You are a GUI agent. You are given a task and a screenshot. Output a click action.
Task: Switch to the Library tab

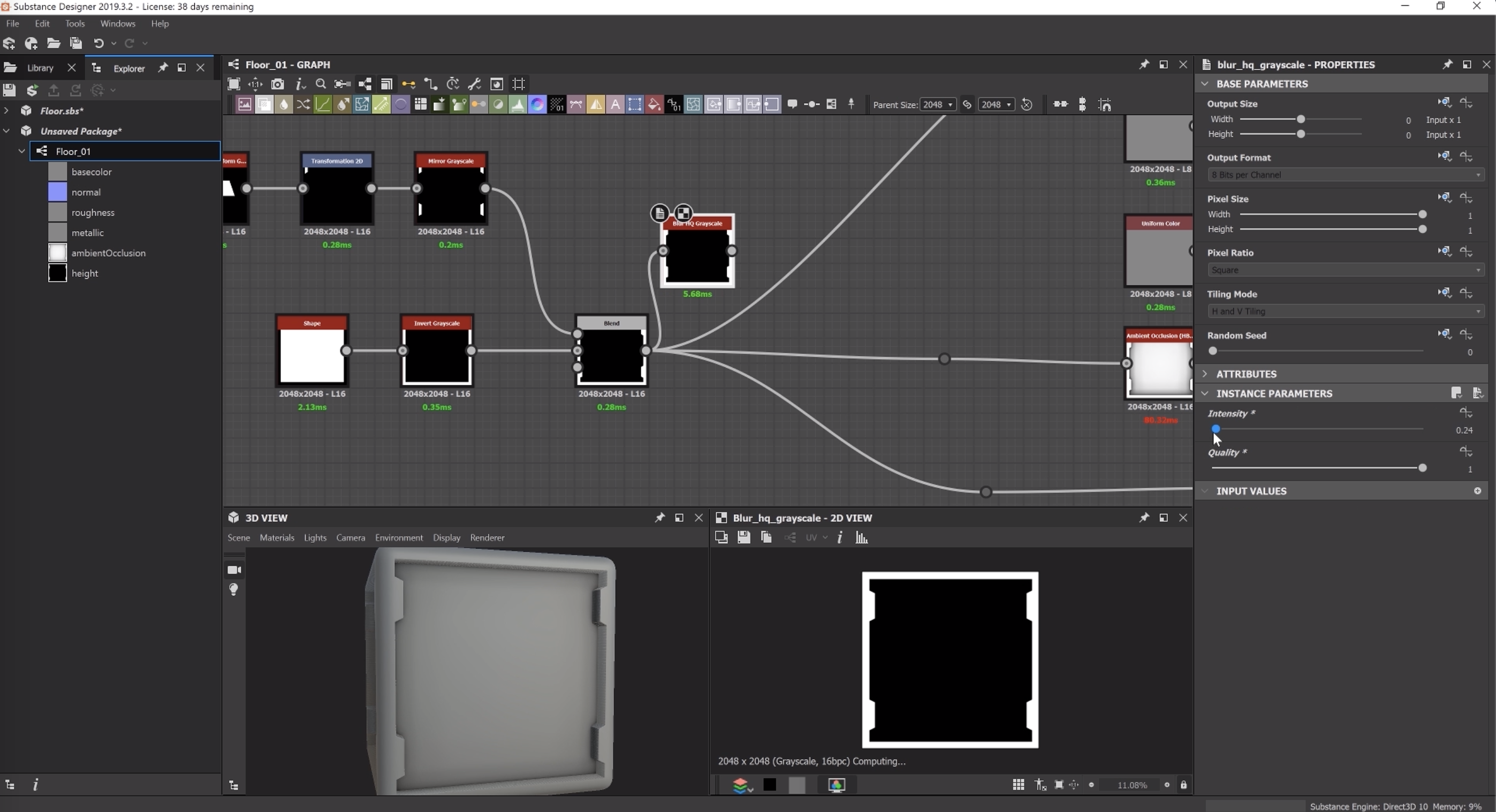[x=40, y=68]
